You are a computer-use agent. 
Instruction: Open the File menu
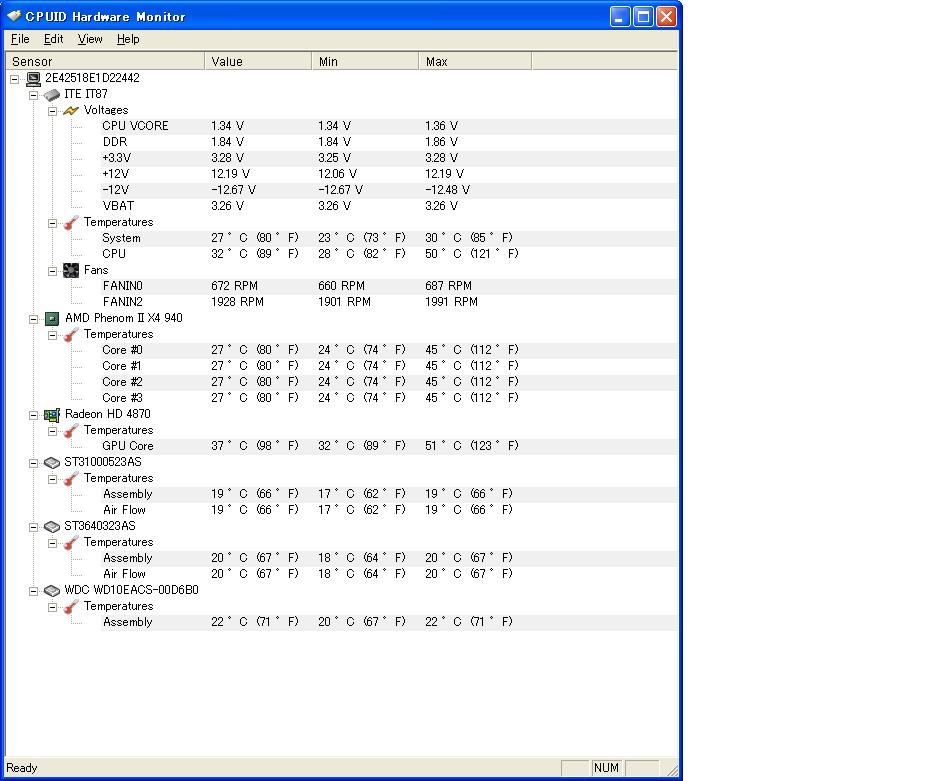[x=20, y=39]
